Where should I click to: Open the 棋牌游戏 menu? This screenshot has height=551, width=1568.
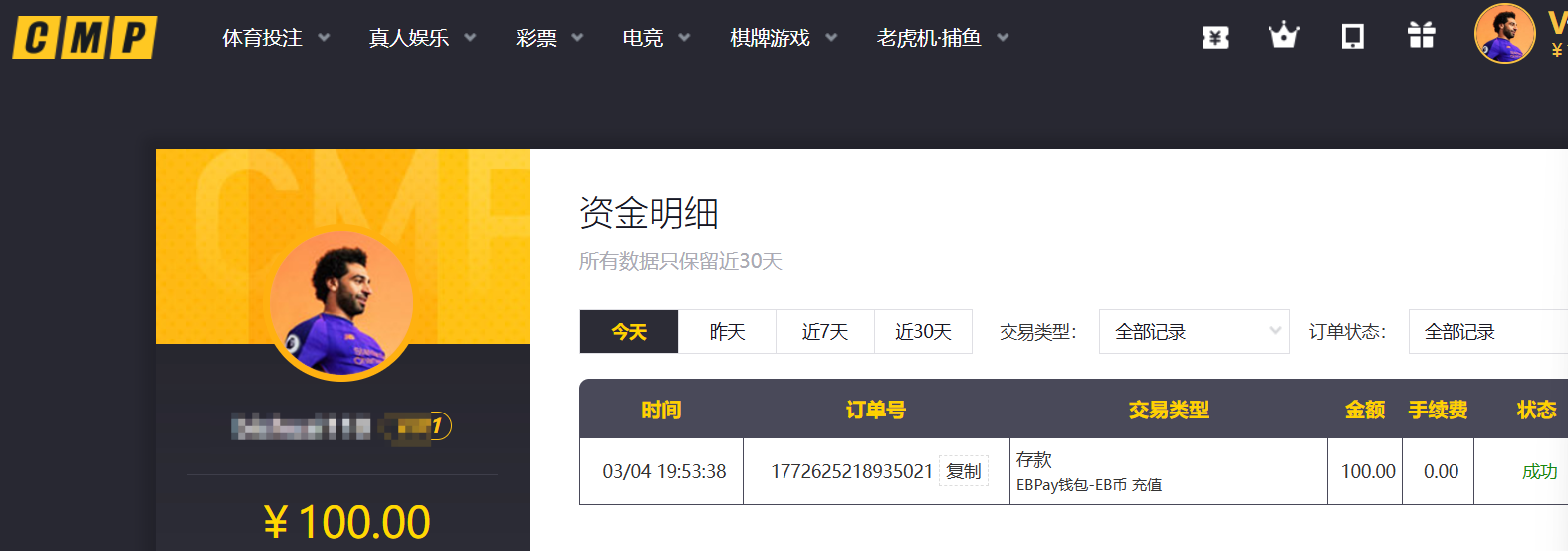pos(783,38)
